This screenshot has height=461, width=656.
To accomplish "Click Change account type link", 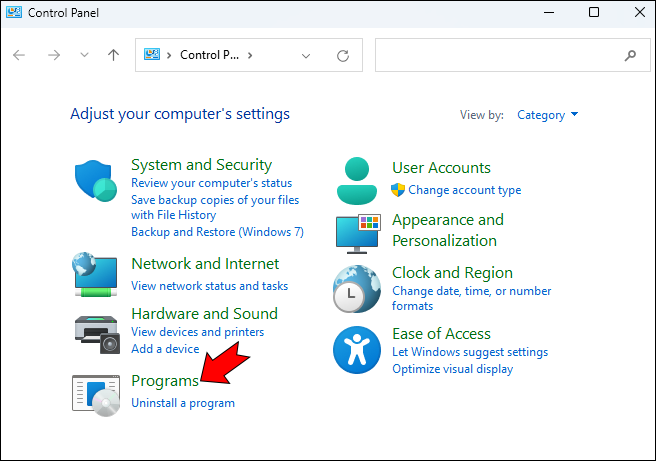I will pyautogui.click(x=465, y=190).
